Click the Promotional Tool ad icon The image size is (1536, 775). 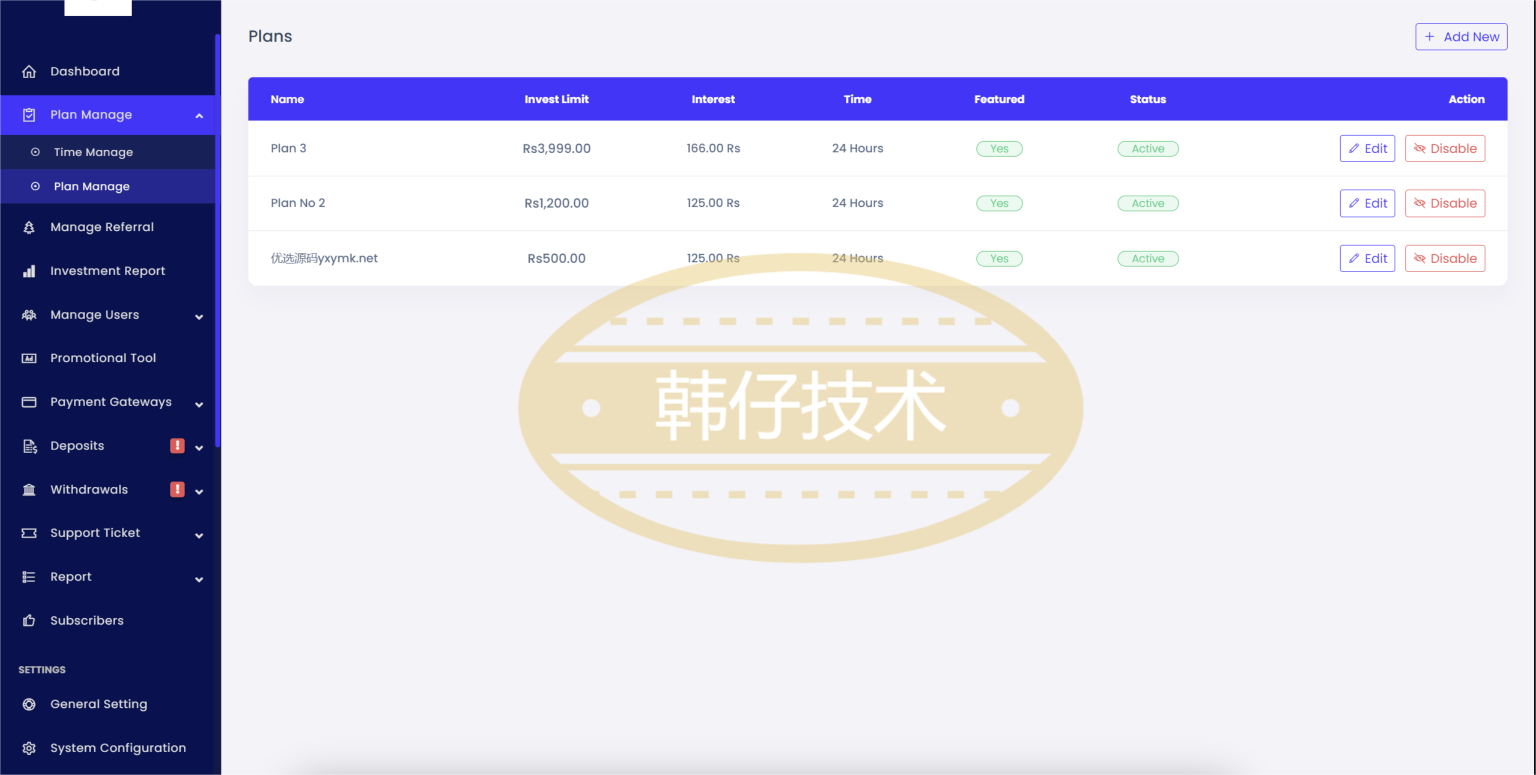29,358
